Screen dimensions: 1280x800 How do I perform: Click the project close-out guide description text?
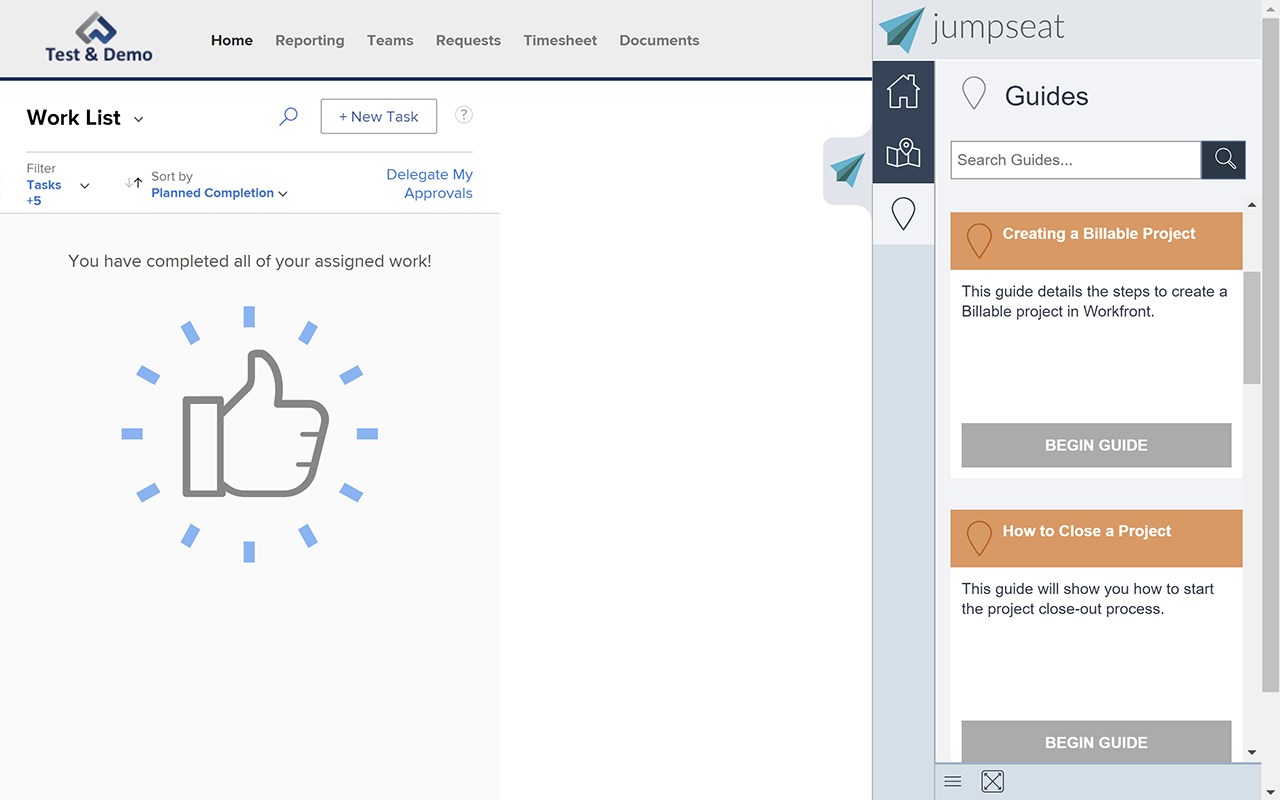pyautogui.click(x=1088, y=599)
